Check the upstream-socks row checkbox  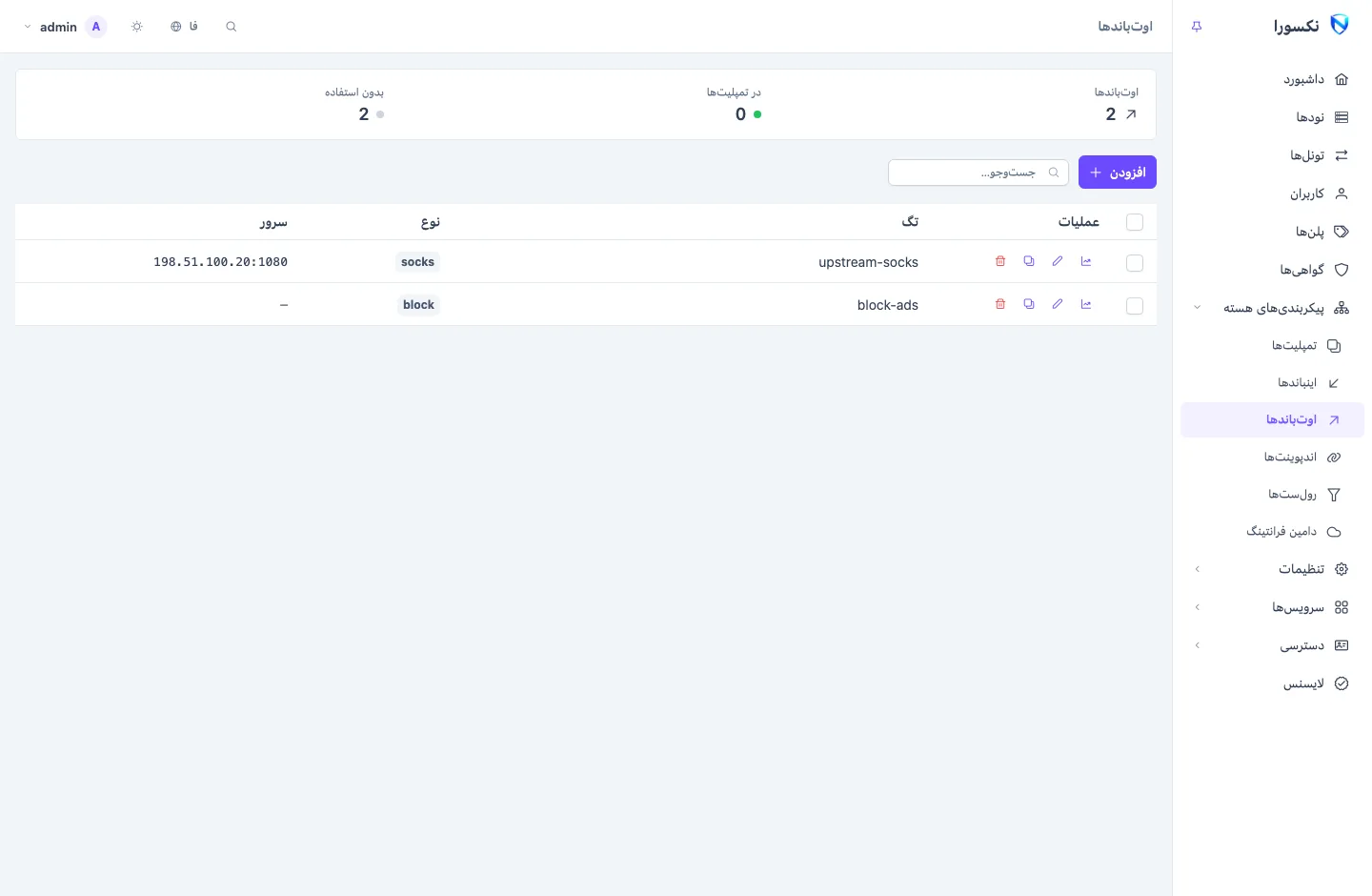tap(1135, 263)
